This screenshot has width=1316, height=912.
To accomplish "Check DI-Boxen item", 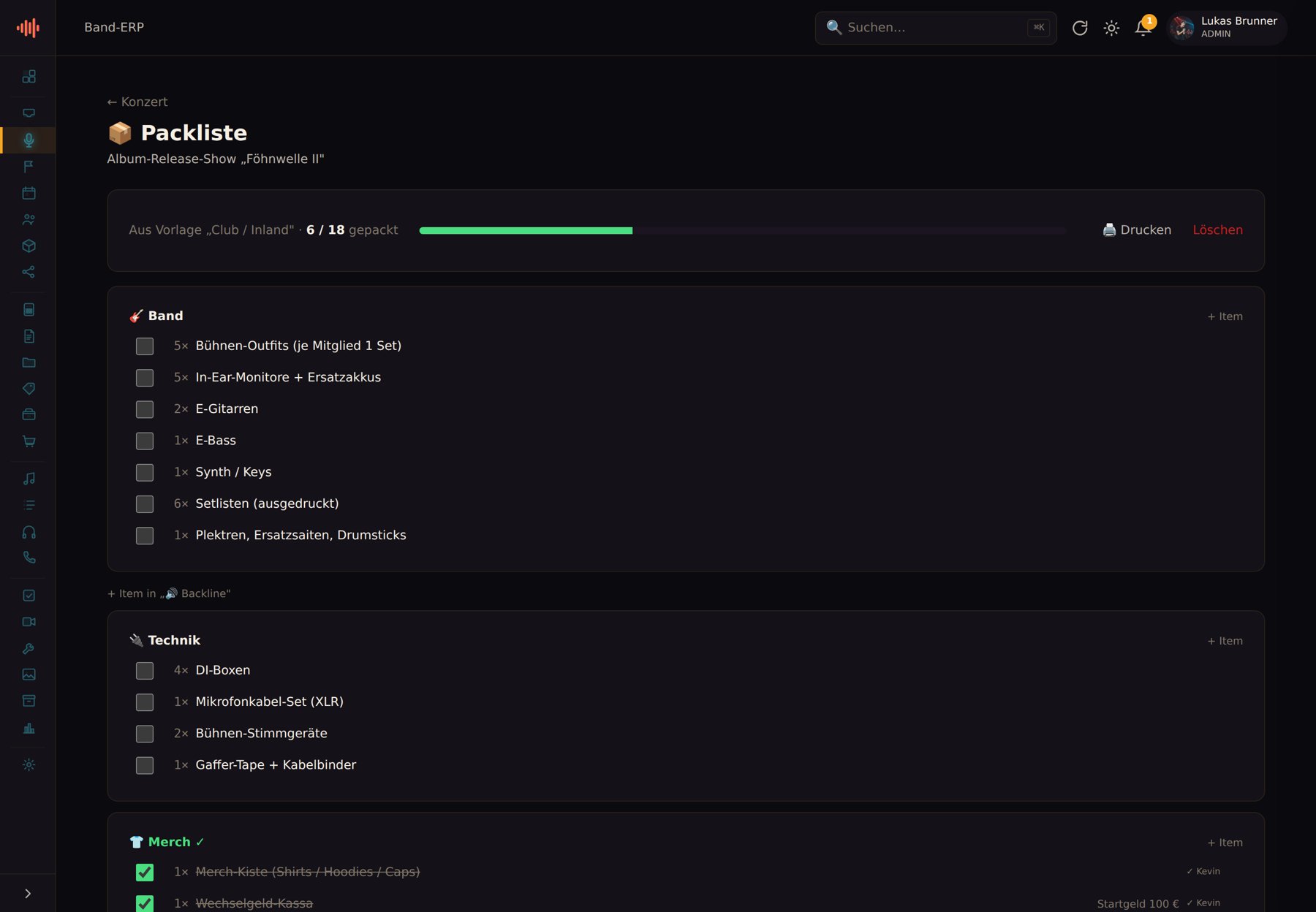I will pos(145,670).
